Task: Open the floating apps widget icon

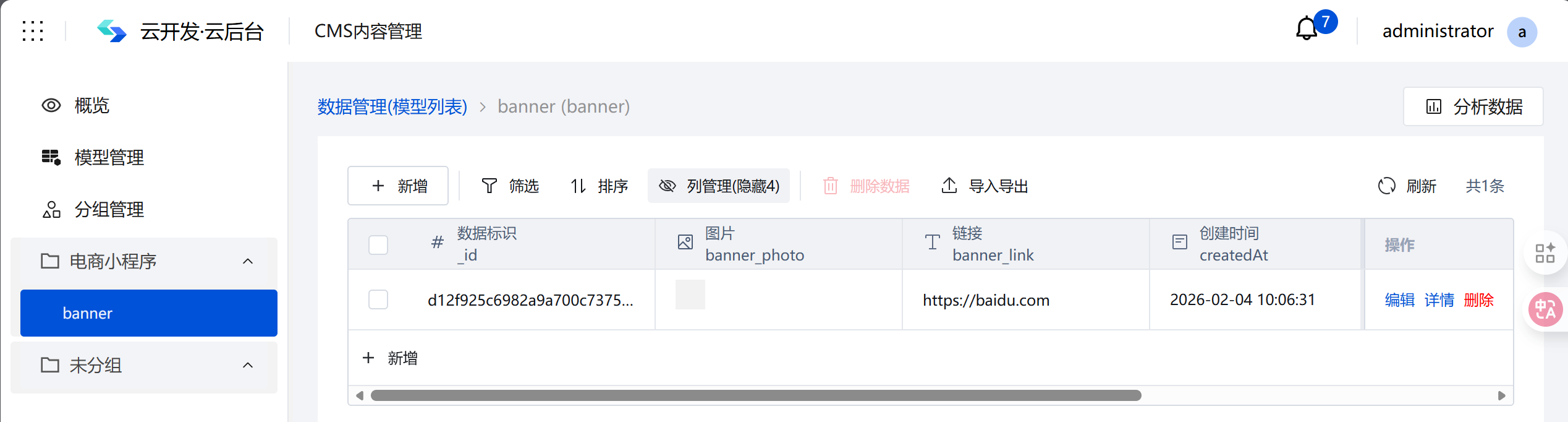Action: pos(1545,252)
